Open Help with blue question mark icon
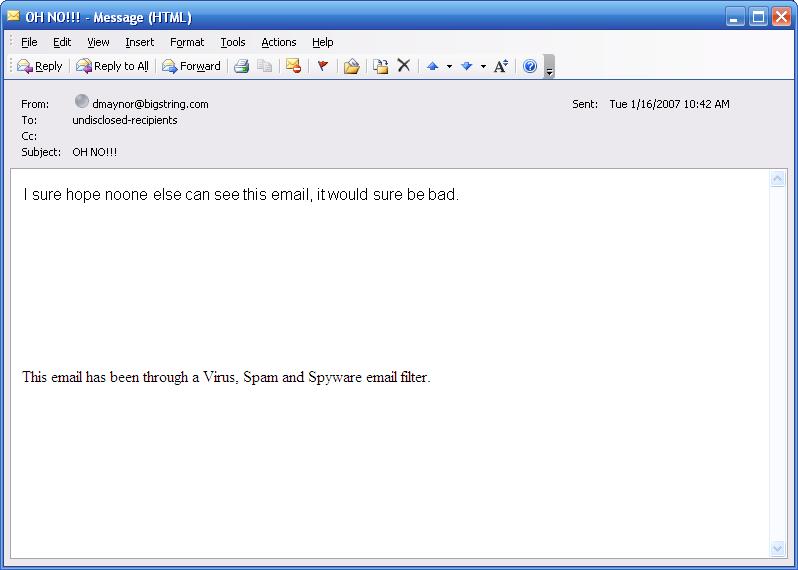Viewport: 798px width, 570px height. click(x=530, y=66)
